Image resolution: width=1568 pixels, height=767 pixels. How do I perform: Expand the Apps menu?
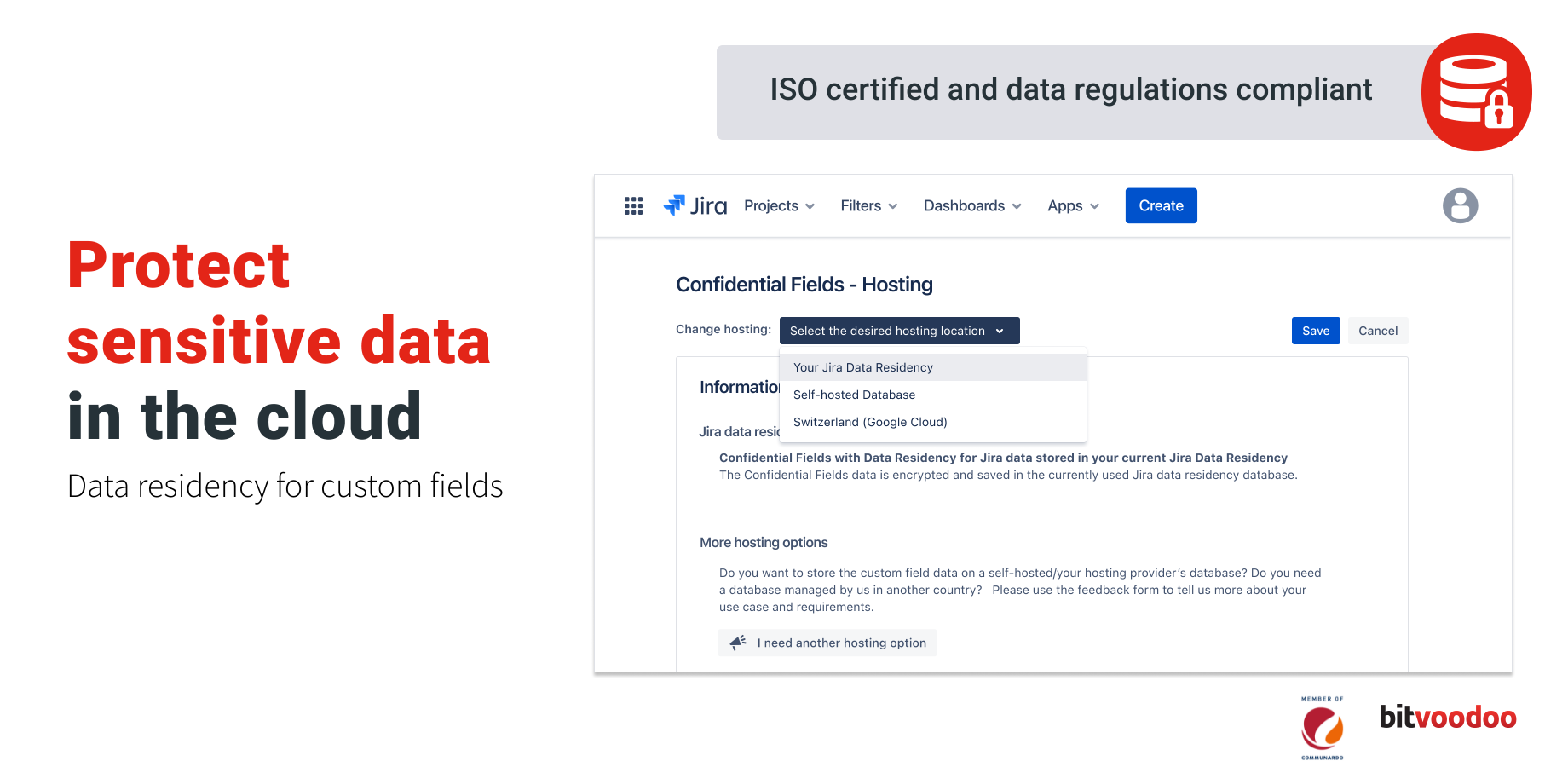[1073, 206]
